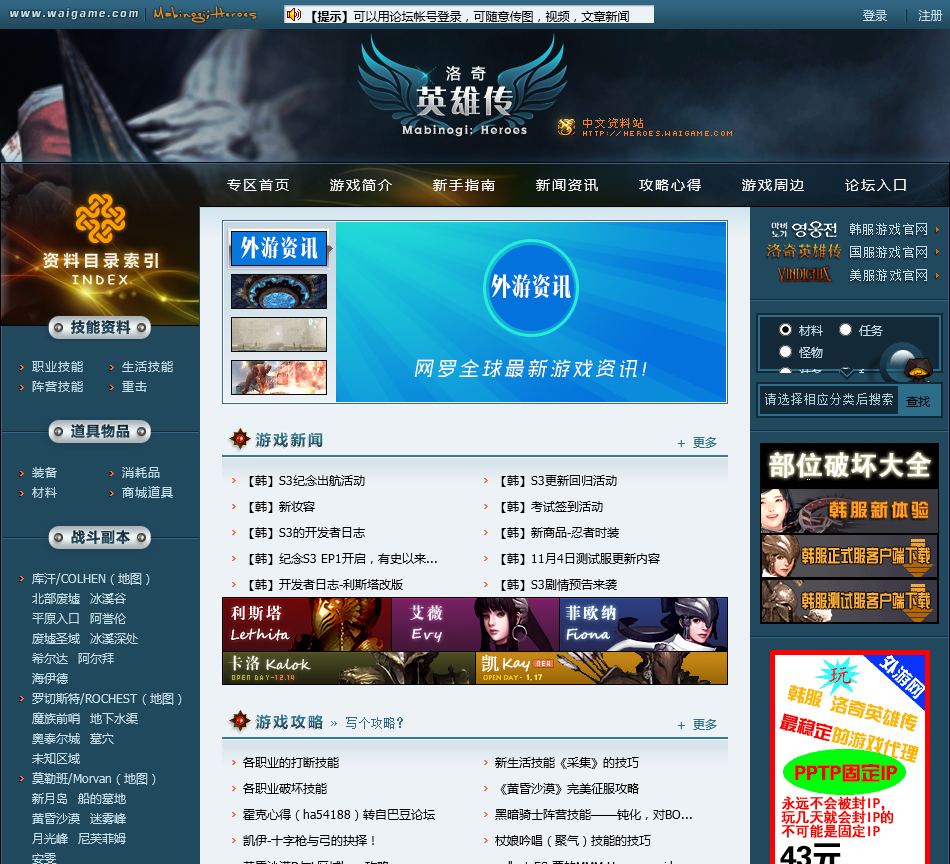Click the golden knot icon by 中文资料站
This screenshot has height=864, width=950.
[x=566, y=127]
